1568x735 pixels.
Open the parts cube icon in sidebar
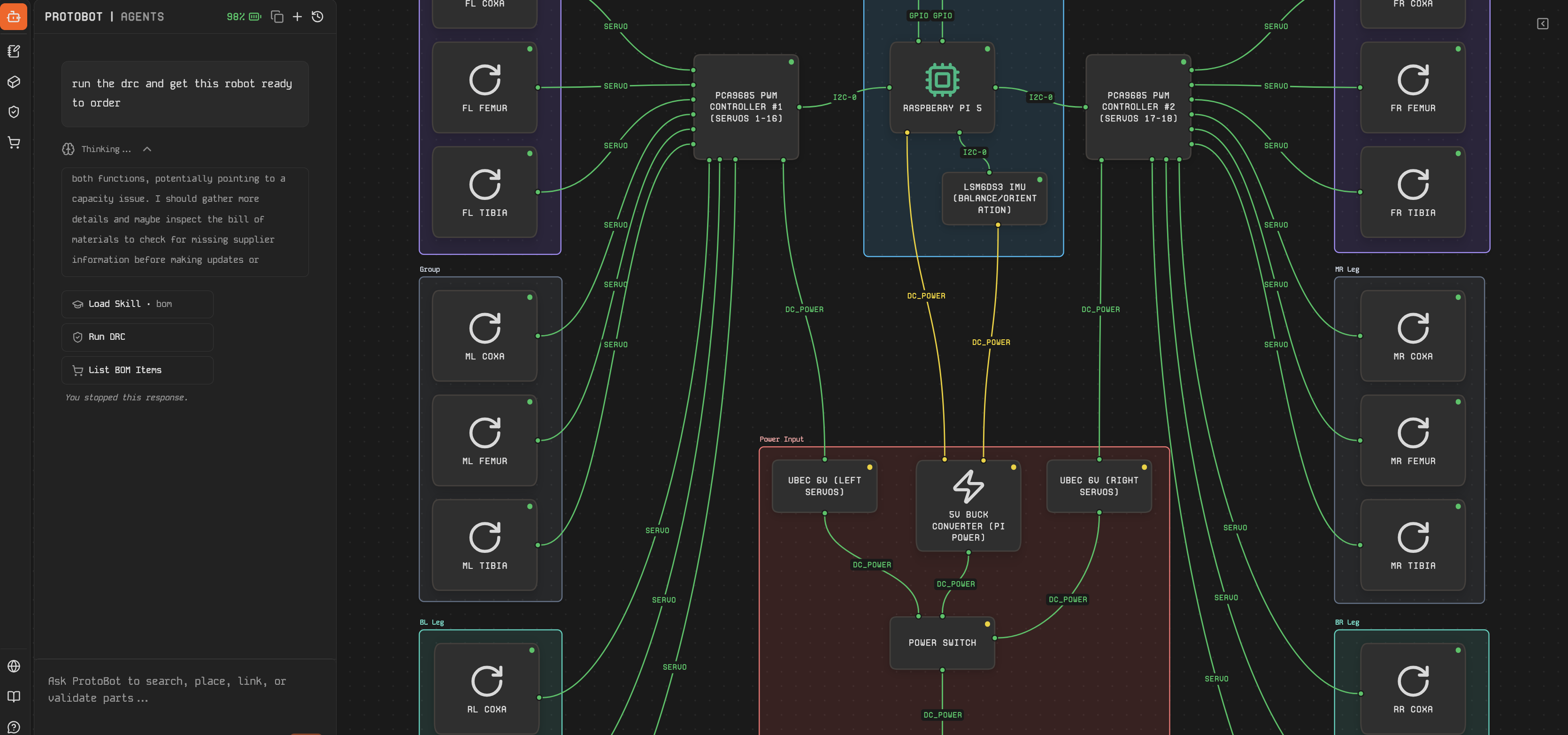(14, 82)
